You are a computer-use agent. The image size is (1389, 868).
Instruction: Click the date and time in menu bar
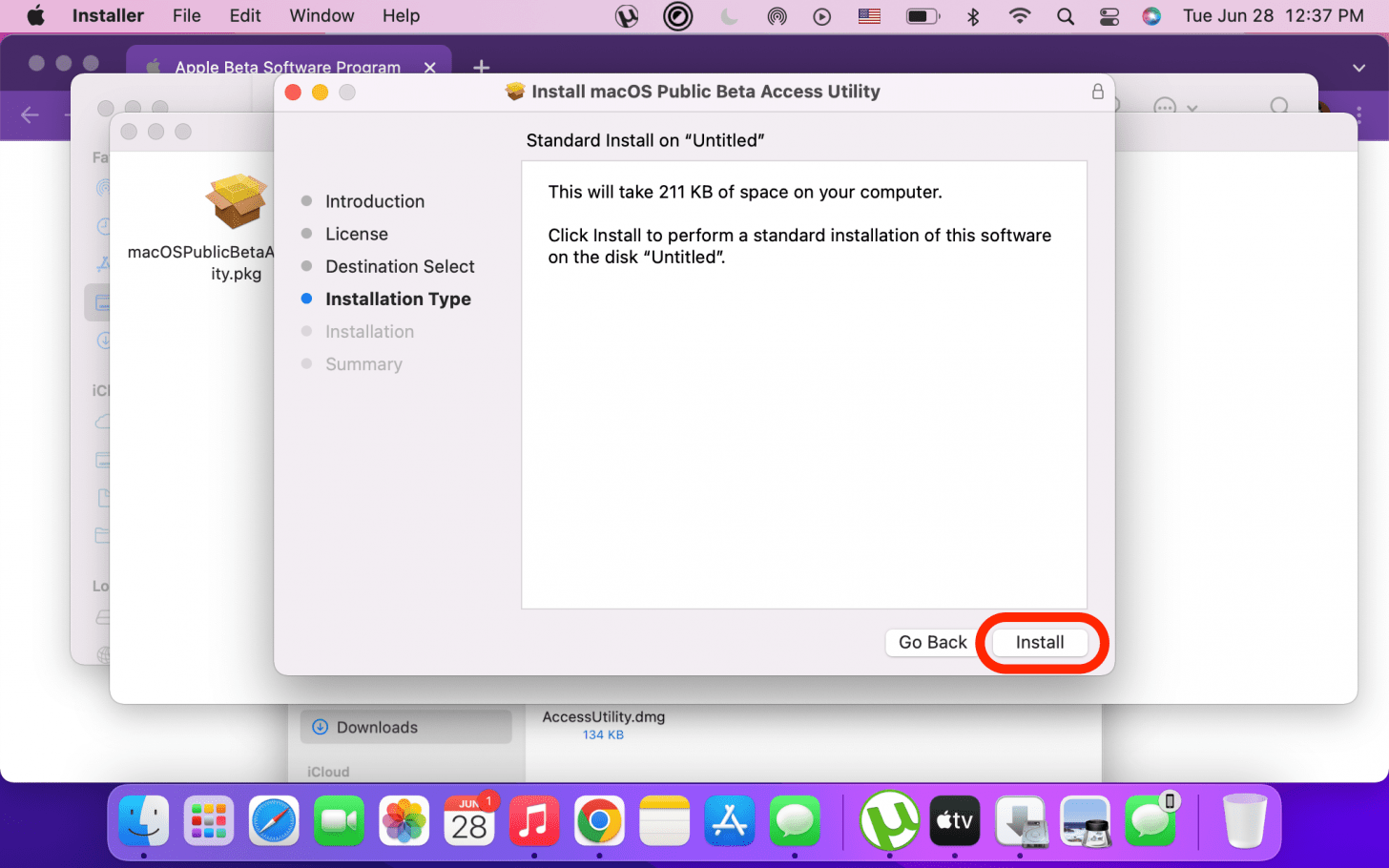tap(1273, 15)
